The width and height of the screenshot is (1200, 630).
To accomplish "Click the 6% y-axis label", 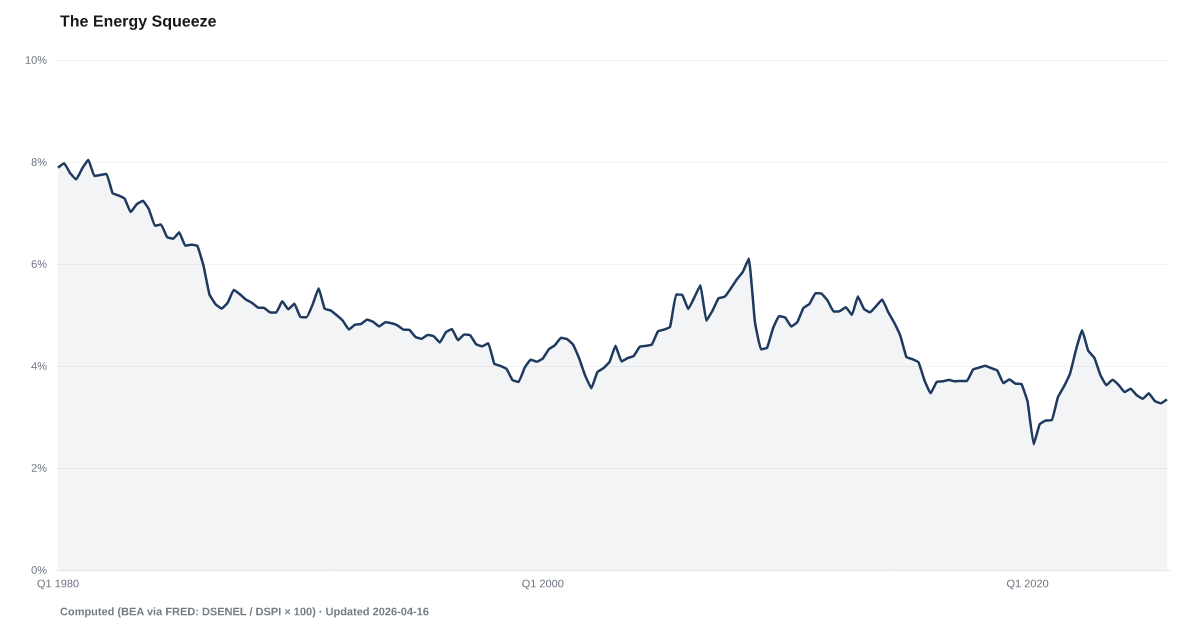I will point(38,264).
